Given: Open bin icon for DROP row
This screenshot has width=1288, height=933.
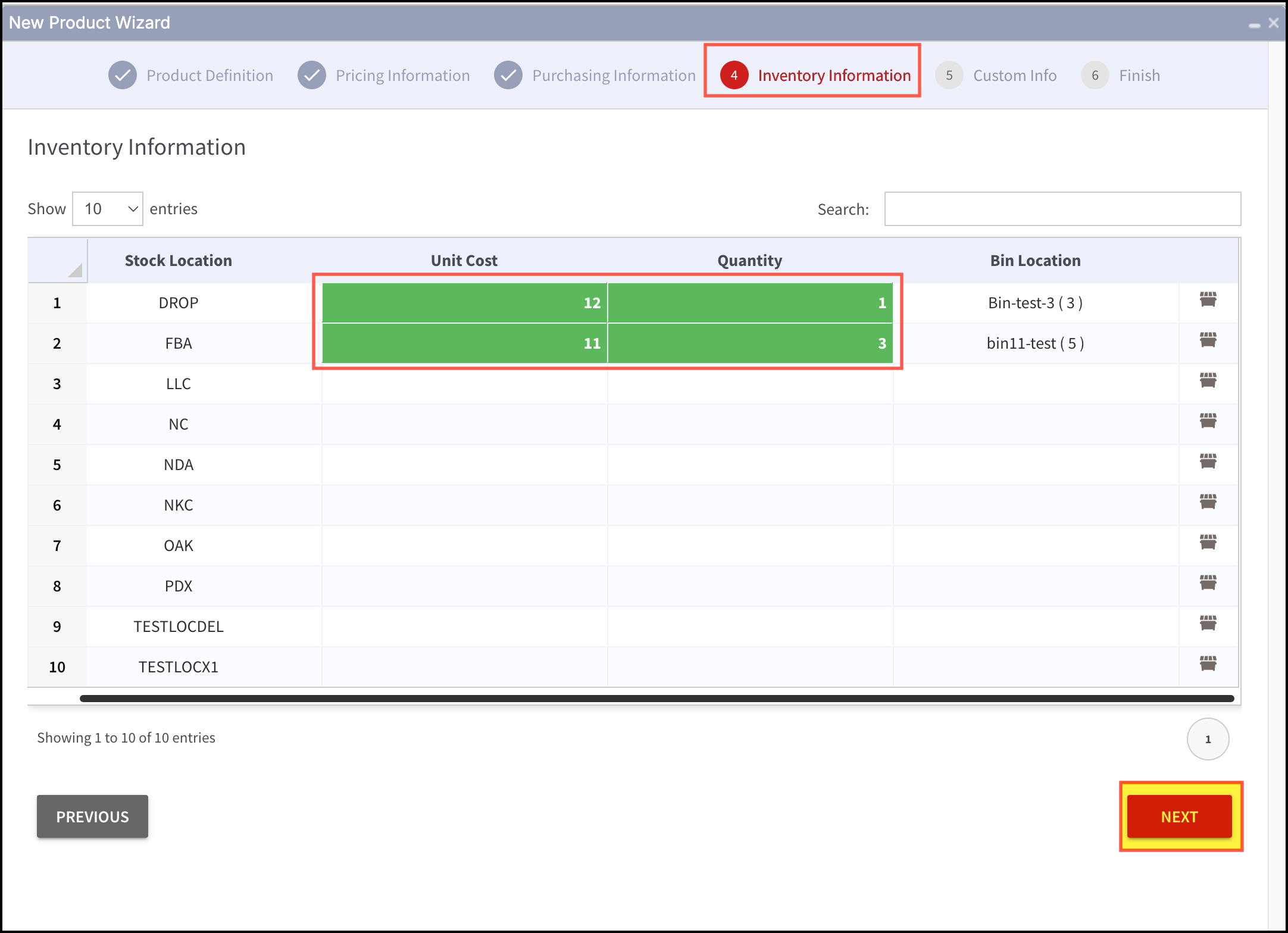Looking at the screenshot, I should coord(1208,299).
